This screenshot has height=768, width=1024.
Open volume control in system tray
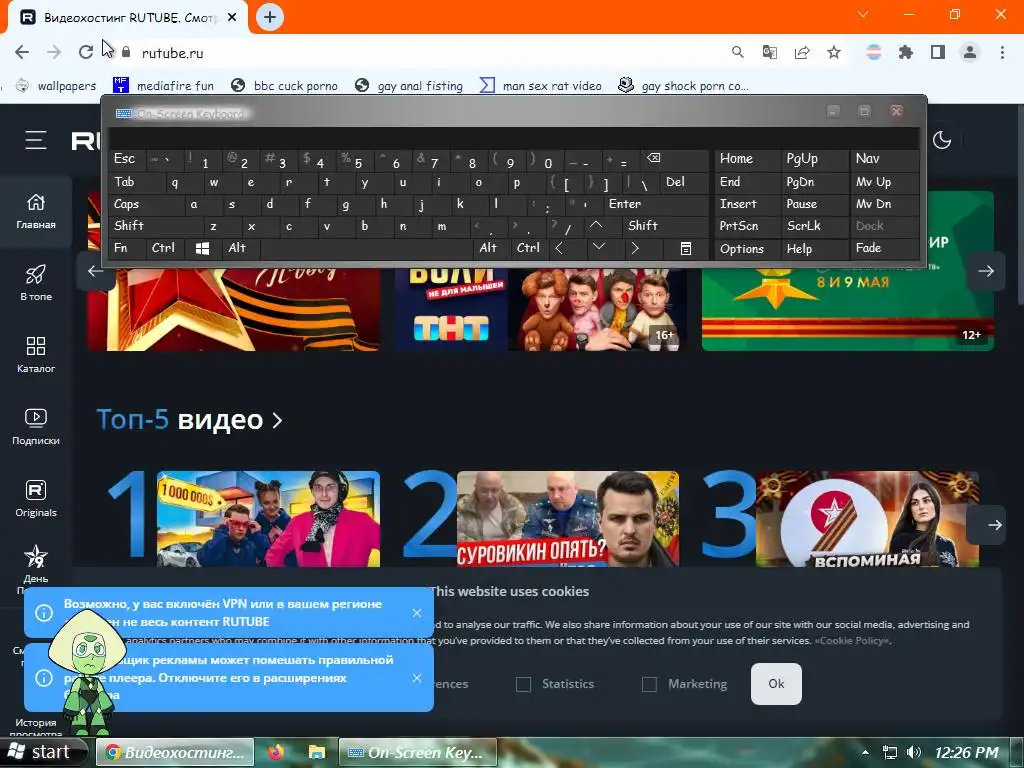tap(914, 752)
